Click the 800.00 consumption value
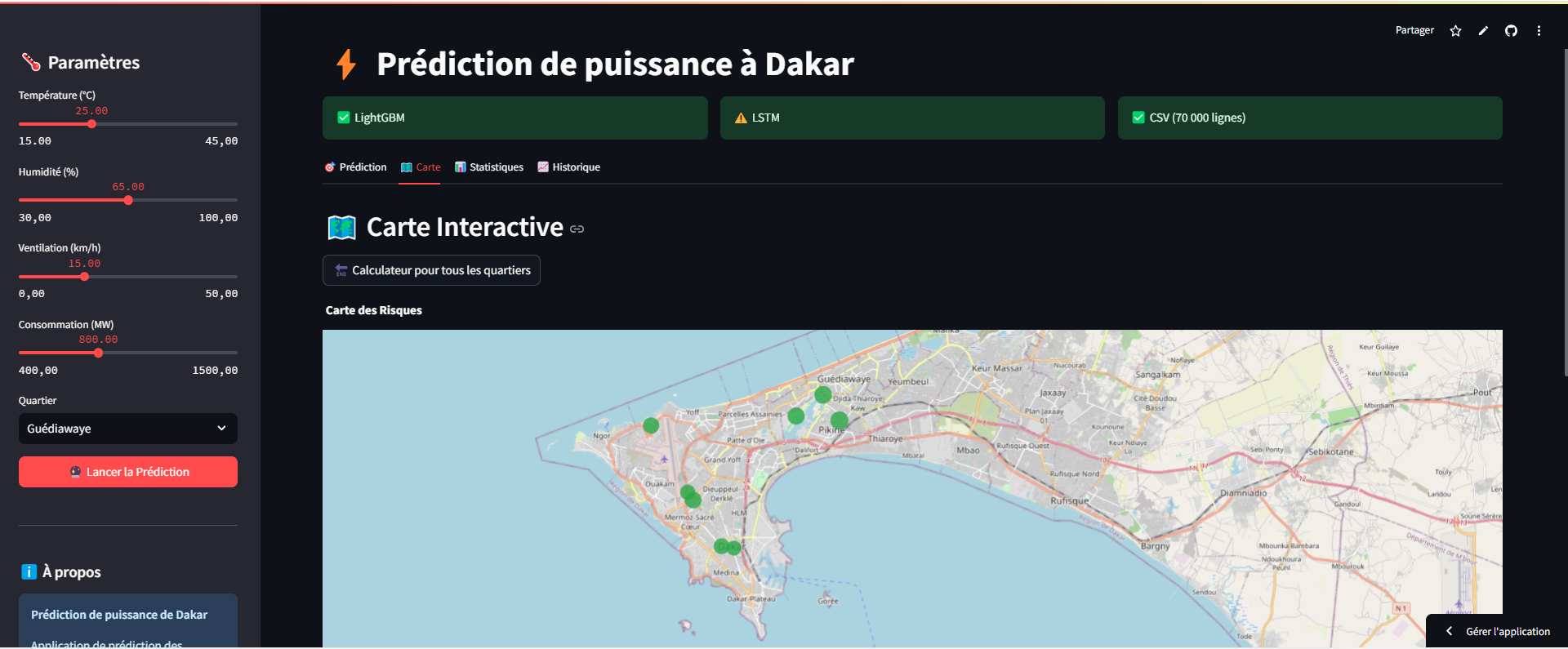Viewport: 1568px width, 649px height. 98,340
